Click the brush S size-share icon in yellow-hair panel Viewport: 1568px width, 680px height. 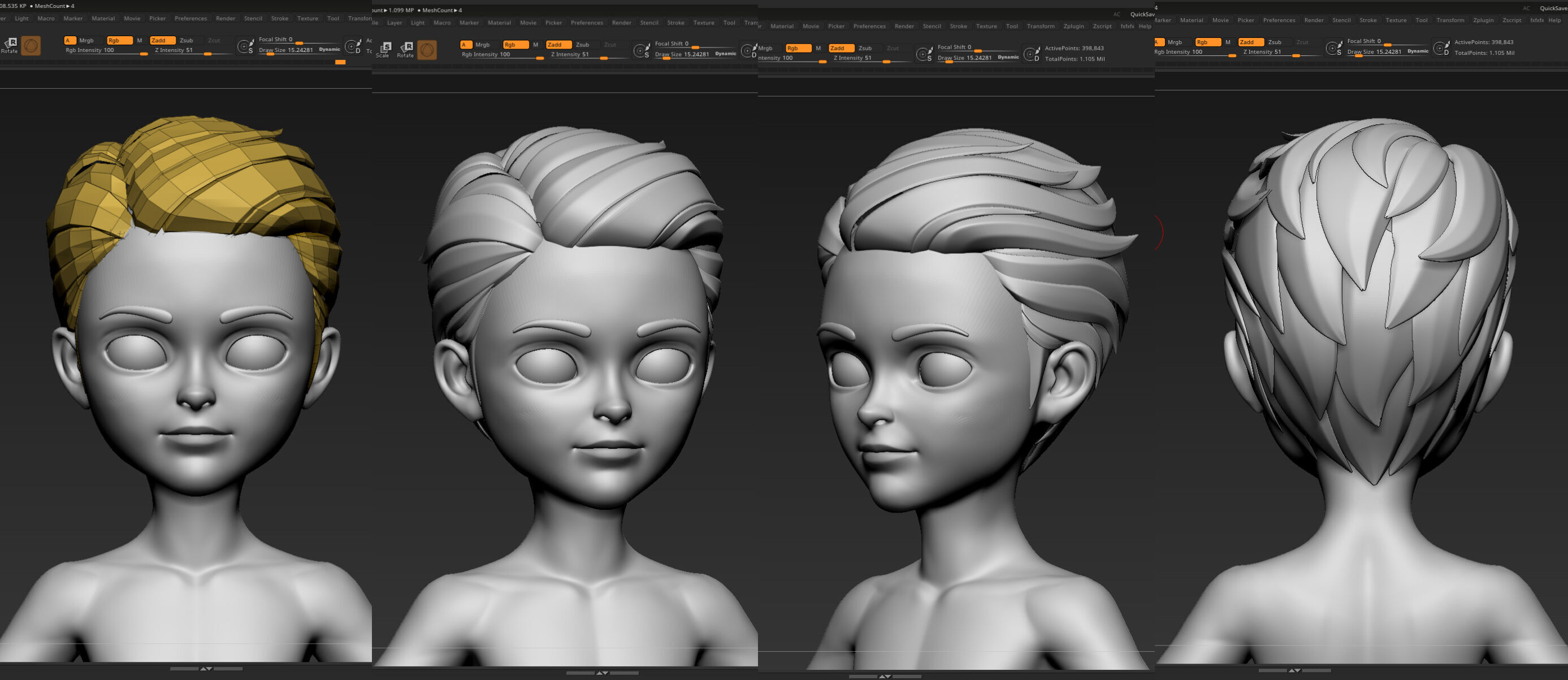click(245, 46)
